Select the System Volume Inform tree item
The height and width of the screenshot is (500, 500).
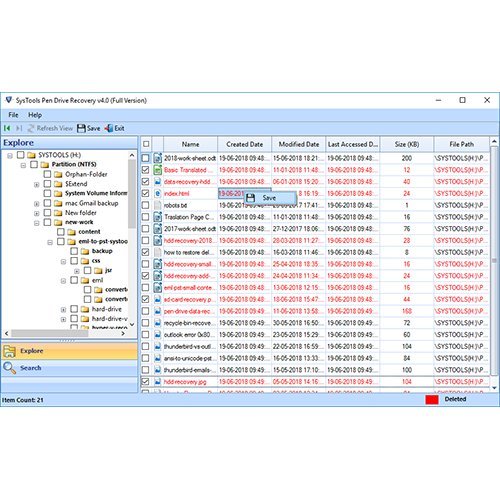[96, 193]
